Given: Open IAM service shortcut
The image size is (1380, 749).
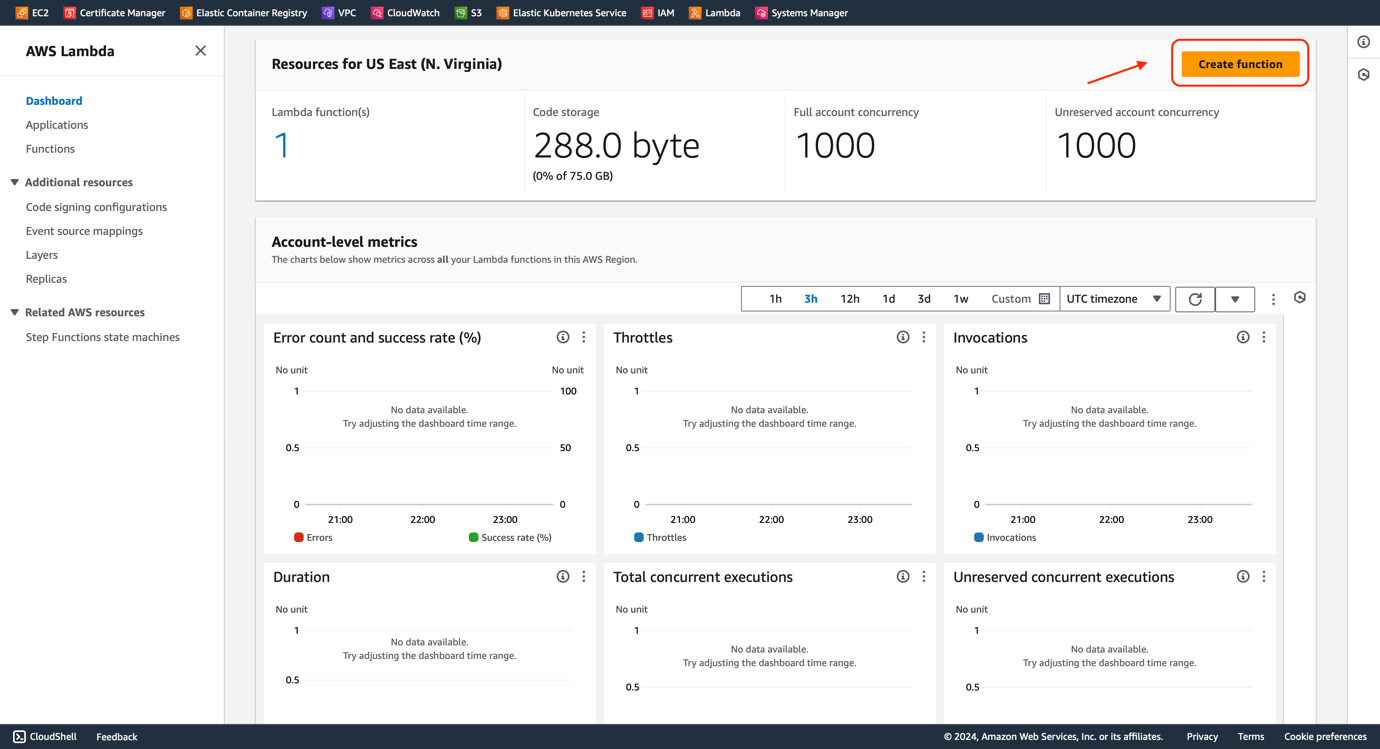Looking at the screenshot, I should point(657,13).
